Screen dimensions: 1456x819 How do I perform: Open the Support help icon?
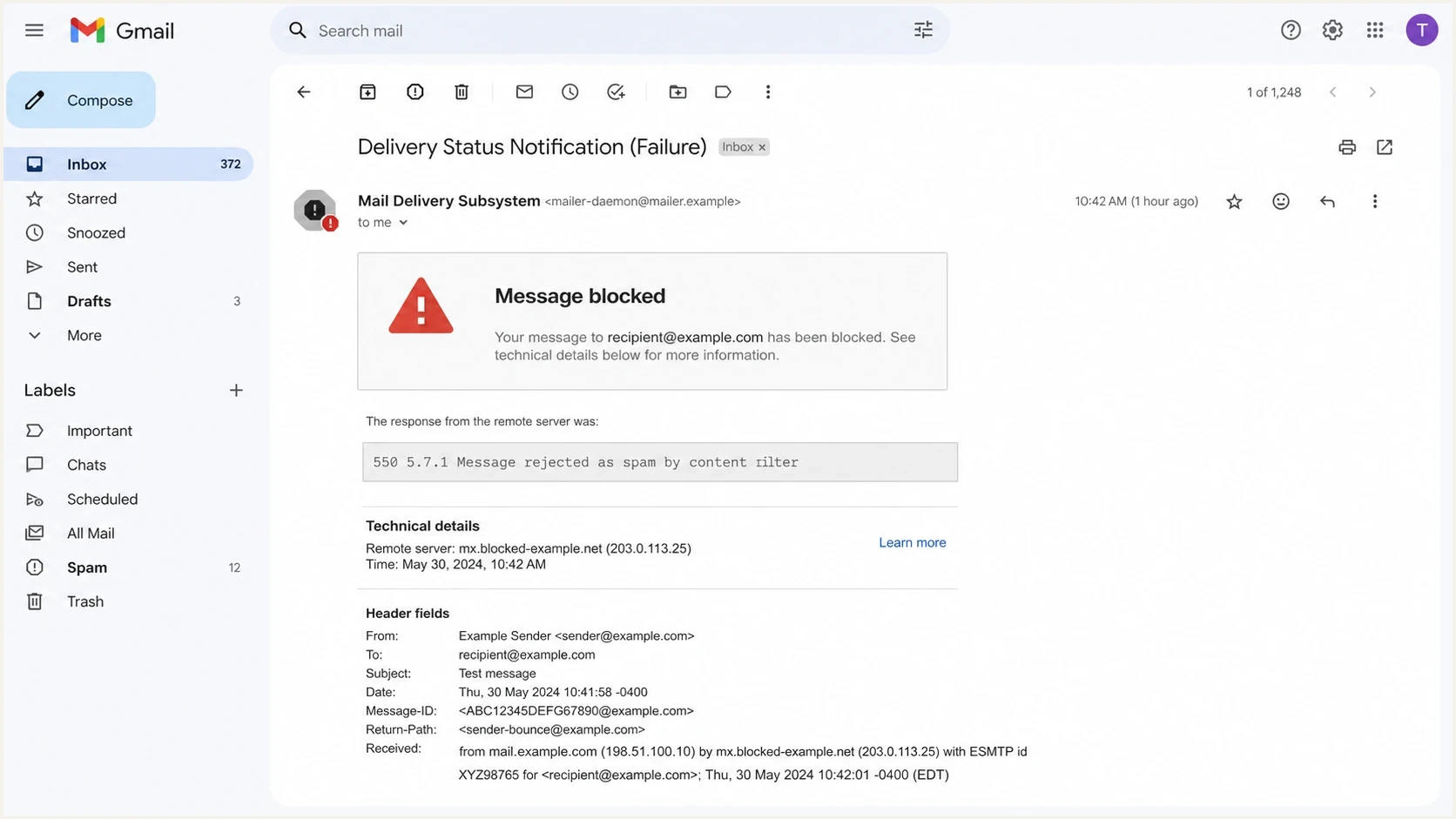[1291, 30]
